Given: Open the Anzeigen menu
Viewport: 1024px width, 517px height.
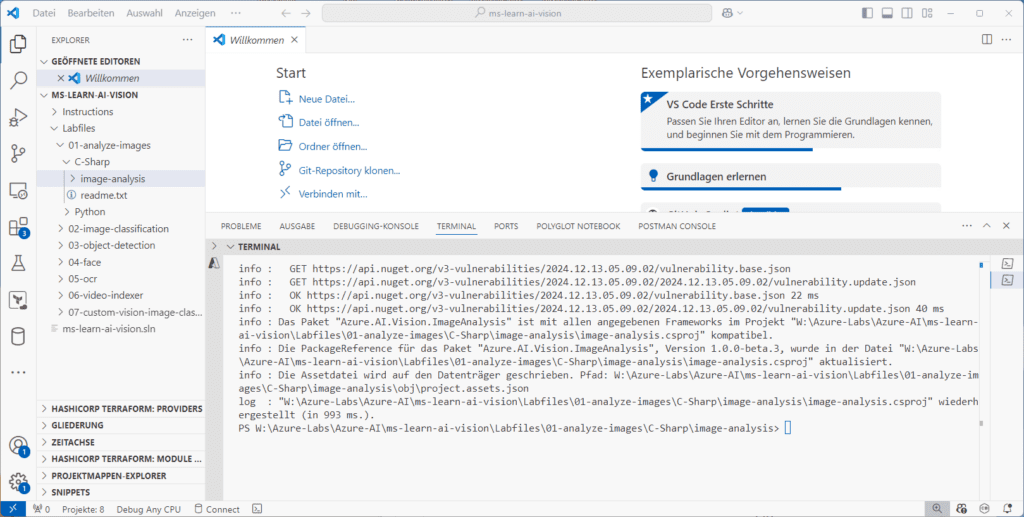Looking at the screenshot, I should pyautogui.click(x=195, y=13).
